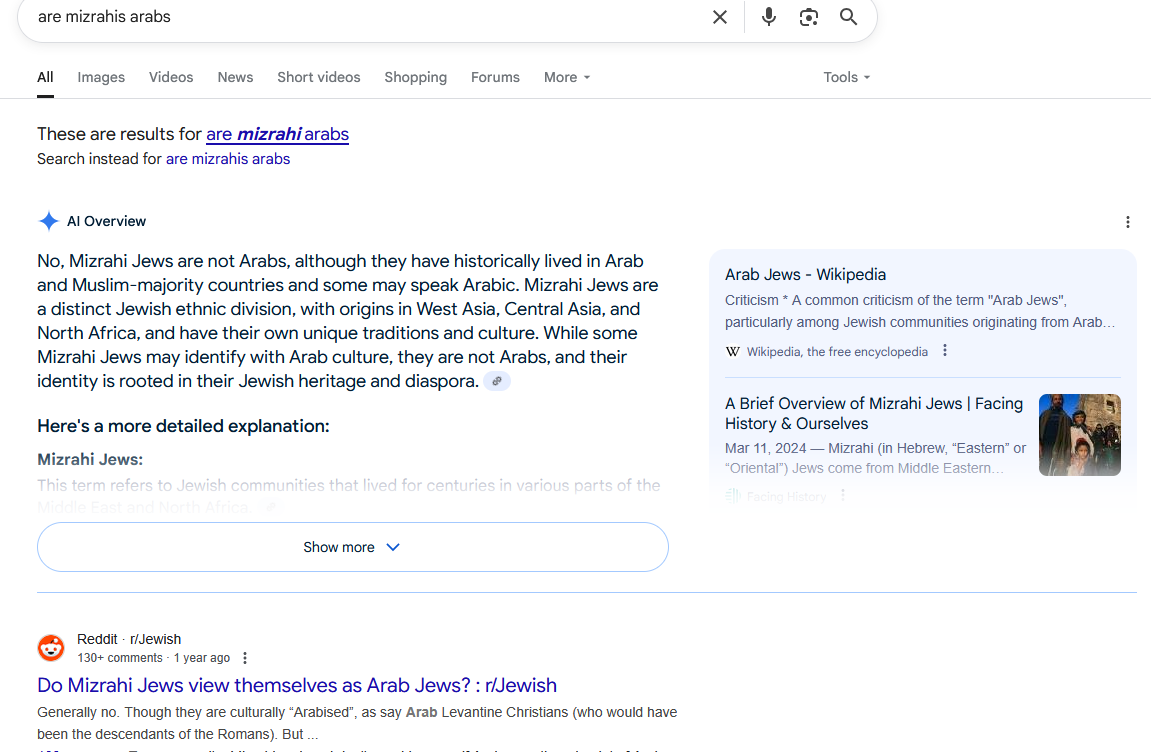1151x752 pixels.
Task: Switch to the Images tab
Action: click(101, 77)
